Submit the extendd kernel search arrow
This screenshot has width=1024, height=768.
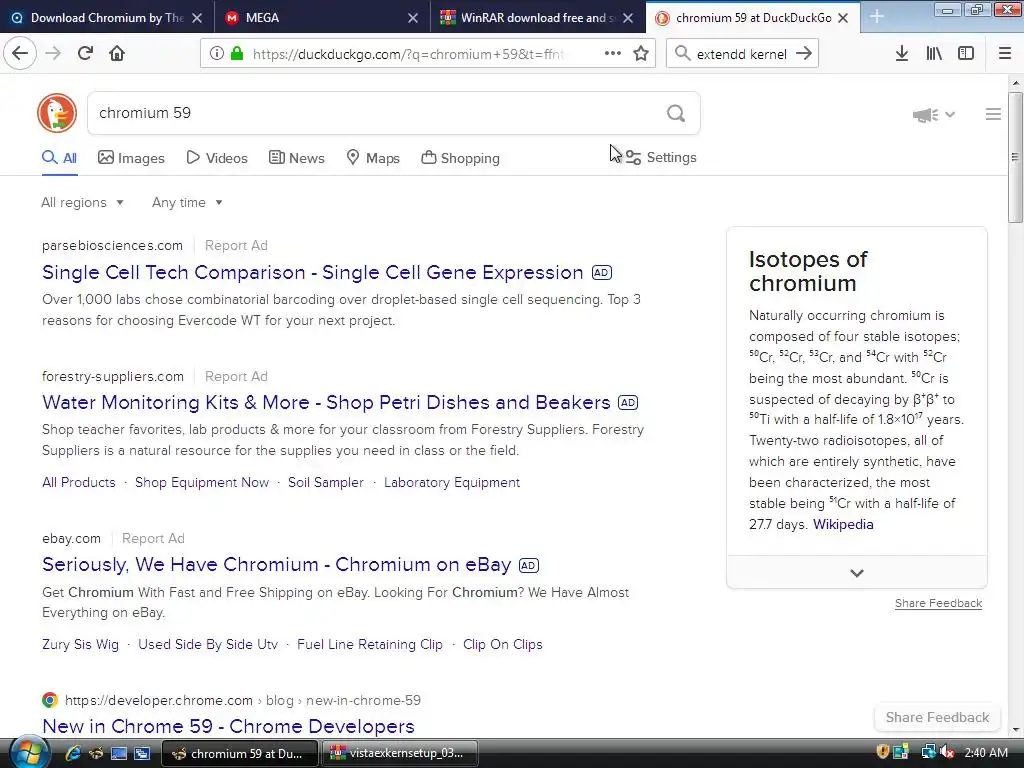click(x=804, y=53)
